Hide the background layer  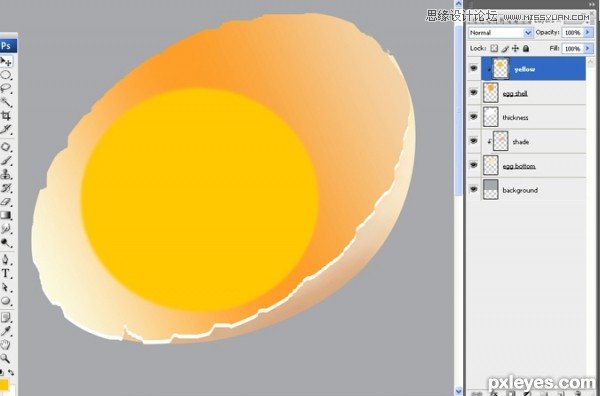tap(474, 189)
